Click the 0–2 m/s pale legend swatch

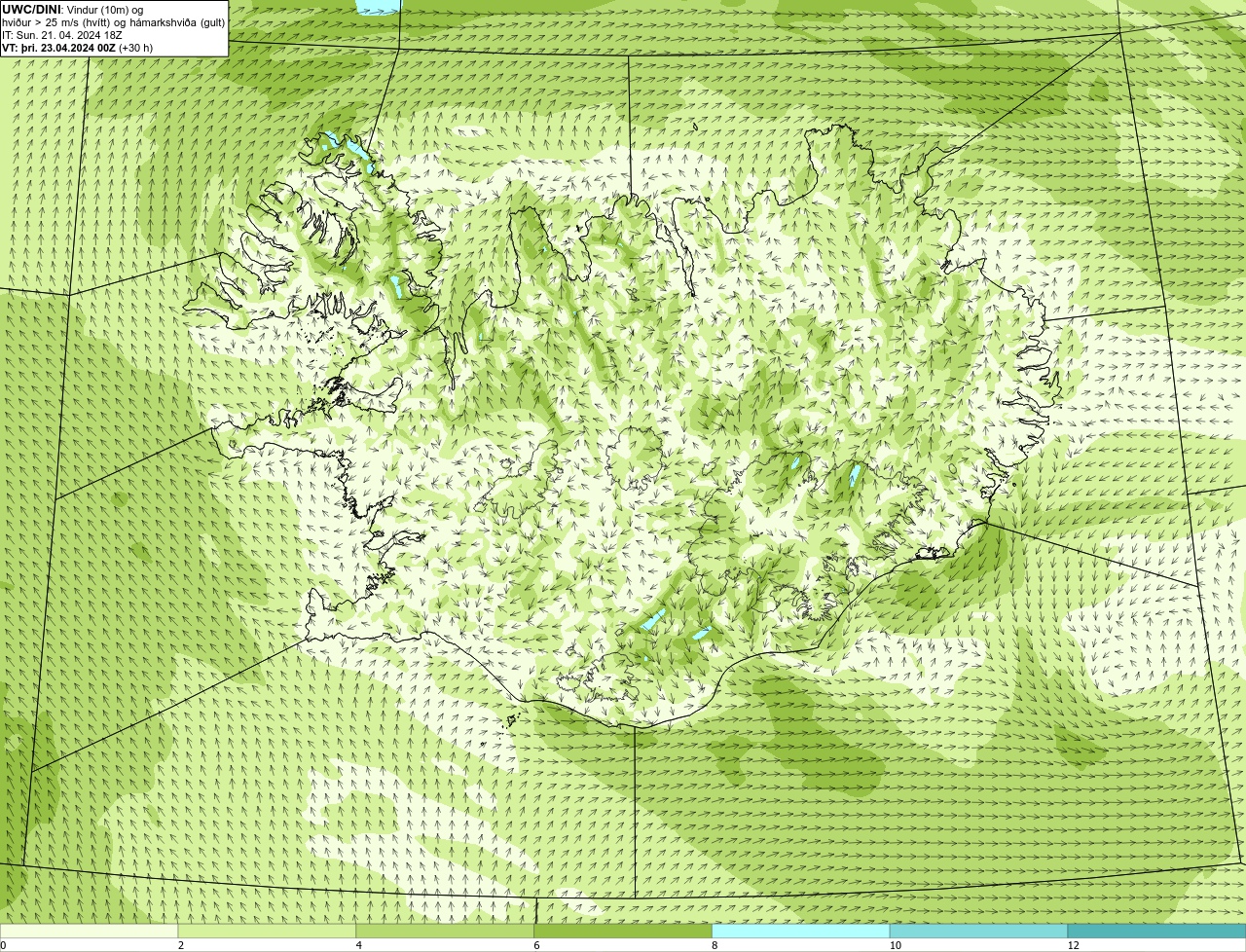pos(89,932)
